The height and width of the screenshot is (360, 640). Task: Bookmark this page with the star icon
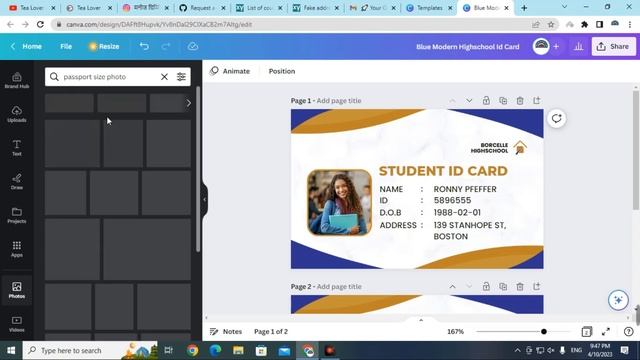point(551,24)
